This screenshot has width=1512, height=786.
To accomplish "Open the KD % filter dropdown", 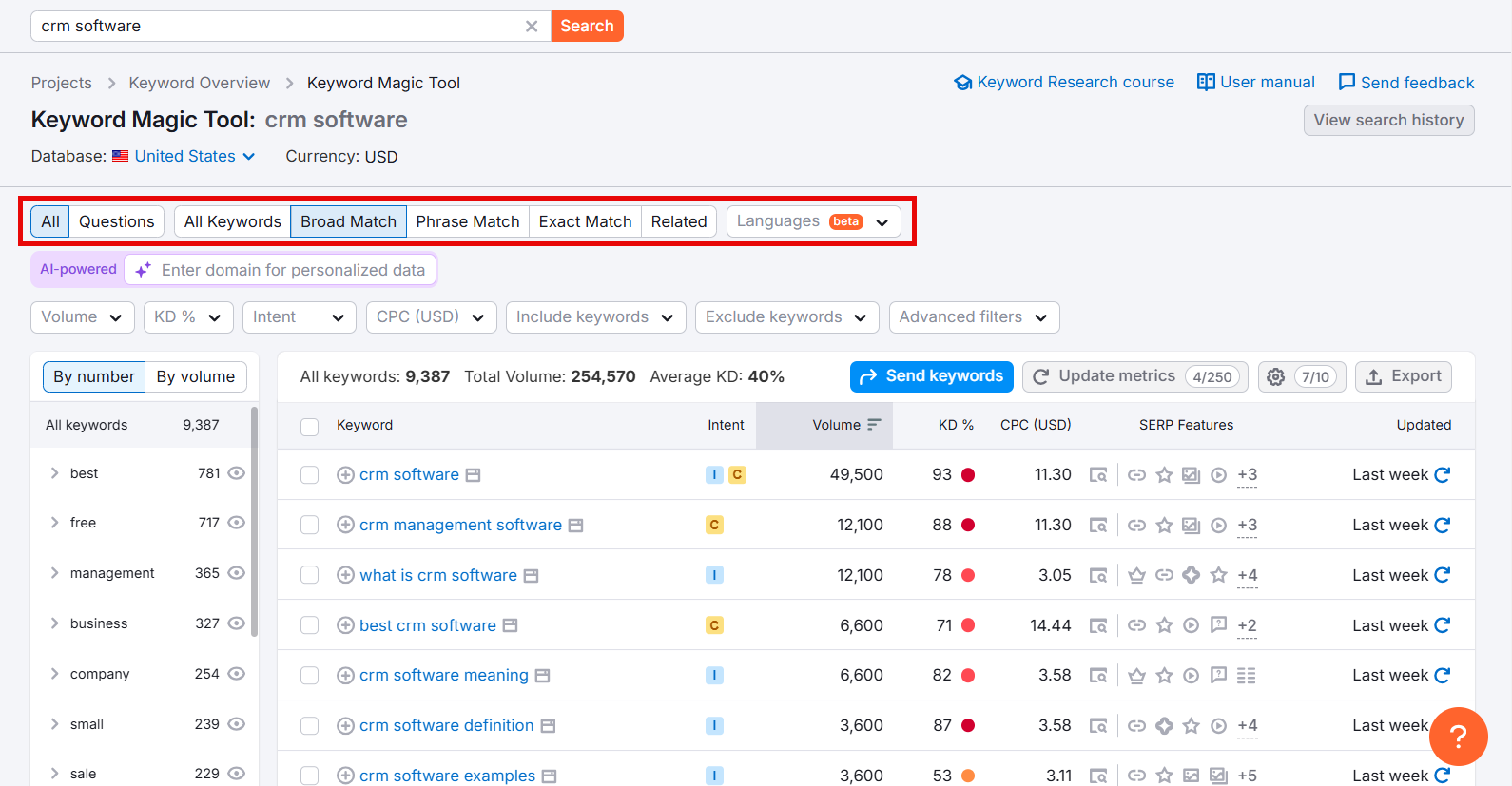I will 188,317.
